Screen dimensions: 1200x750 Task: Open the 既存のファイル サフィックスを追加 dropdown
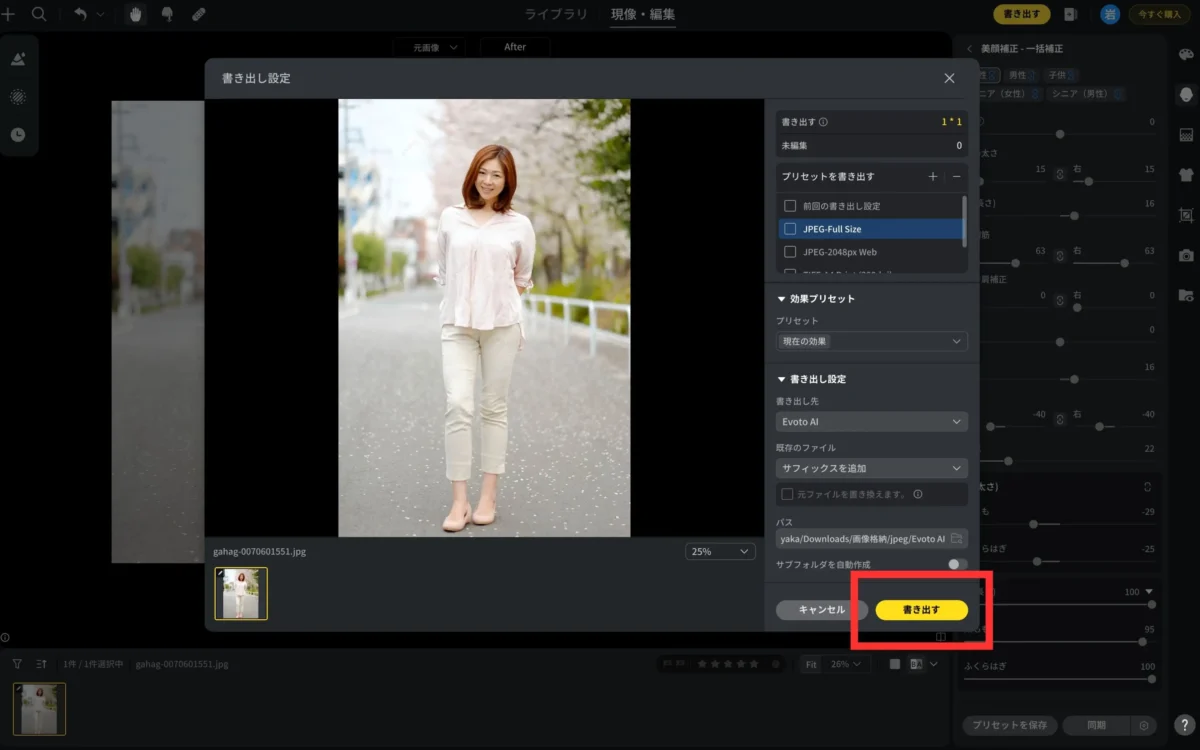tap(871, 468)
